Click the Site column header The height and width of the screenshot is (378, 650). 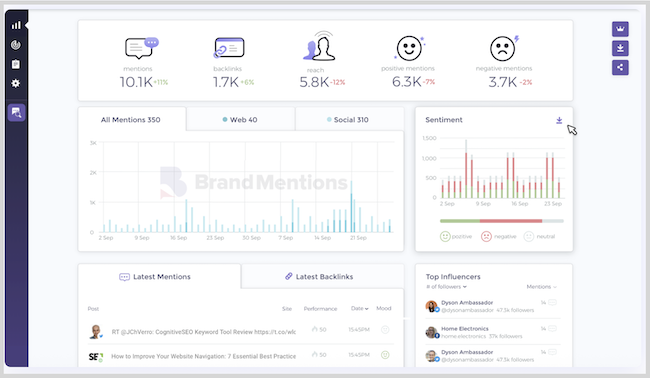pos(287,309)
